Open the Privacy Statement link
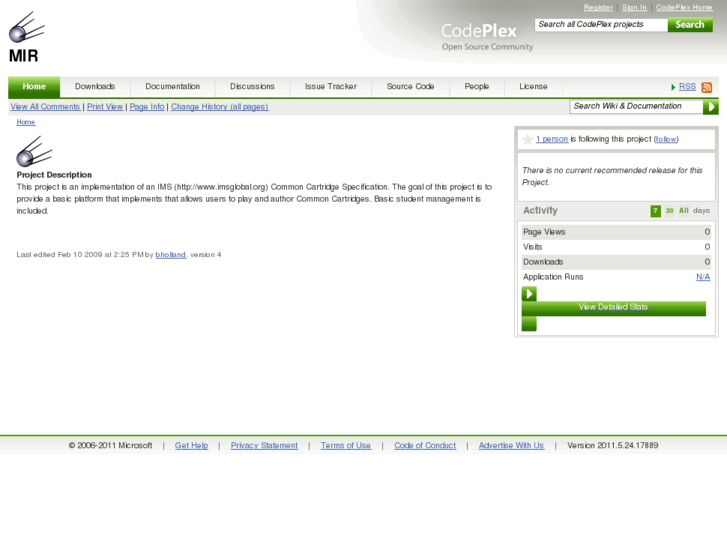 click(x=264, y=445)
